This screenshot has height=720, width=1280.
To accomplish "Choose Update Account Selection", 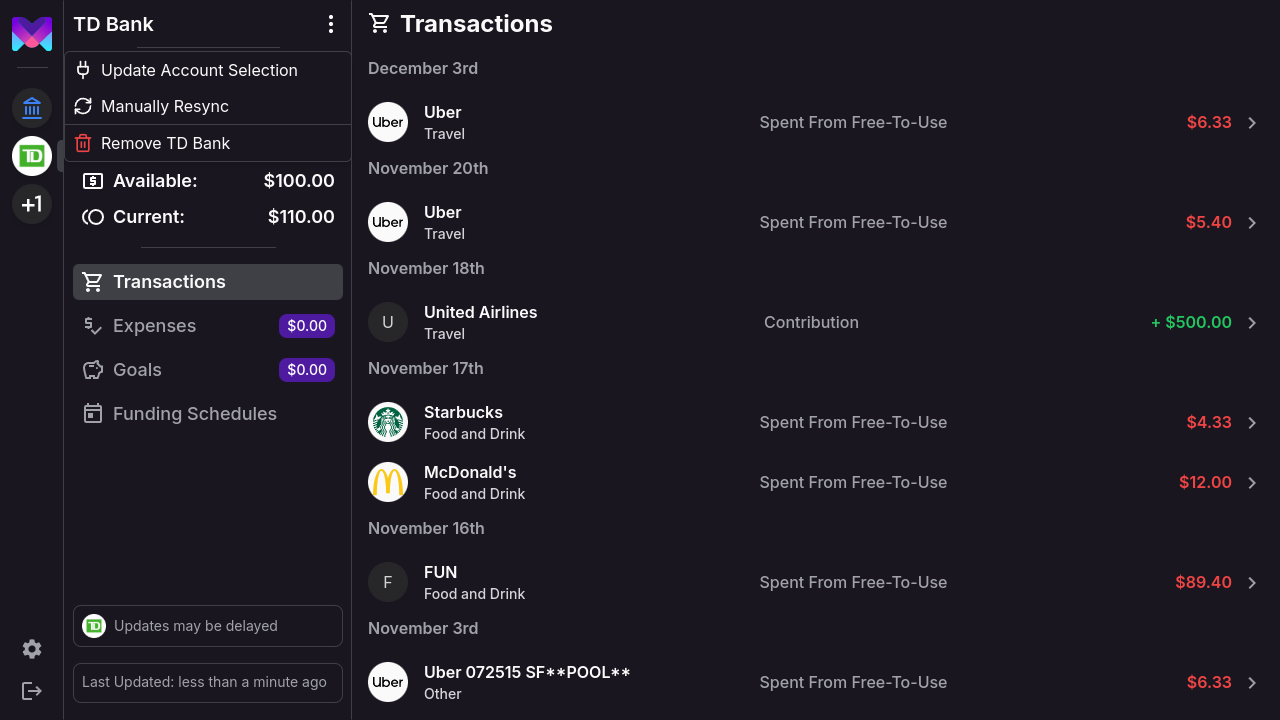I will click(x=199, y=70).
